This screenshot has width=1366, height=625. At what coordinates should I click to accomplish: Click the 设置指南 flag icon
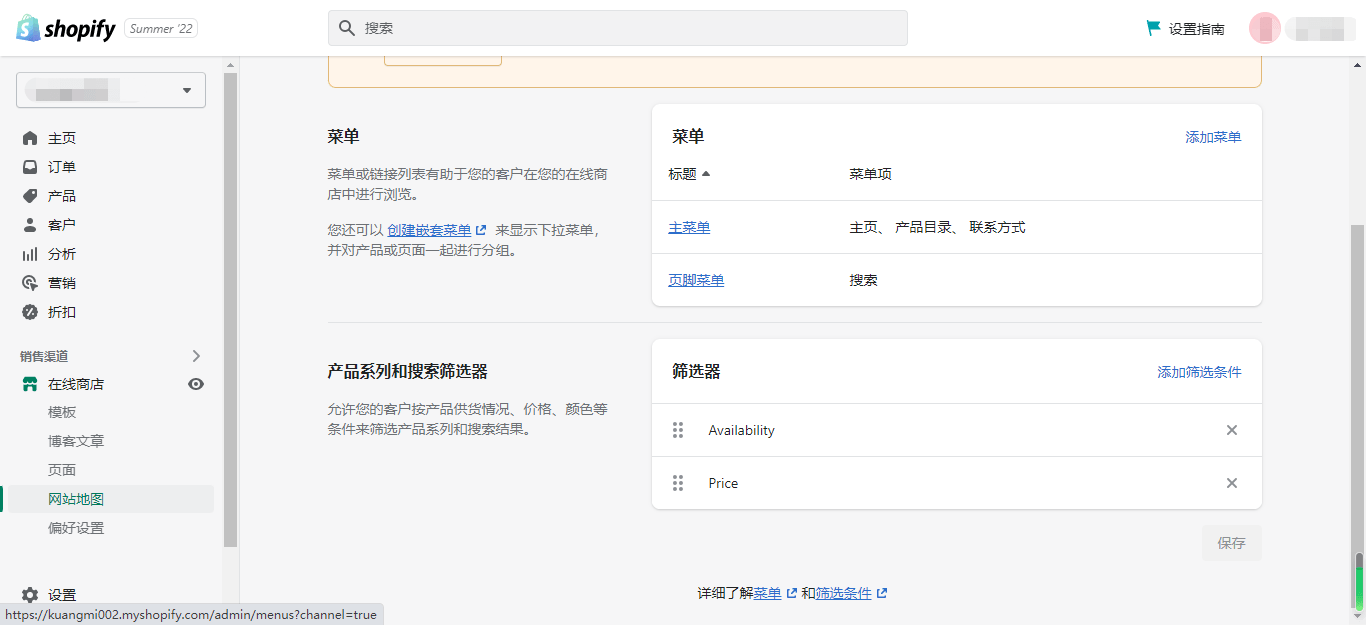[1154, 28]
